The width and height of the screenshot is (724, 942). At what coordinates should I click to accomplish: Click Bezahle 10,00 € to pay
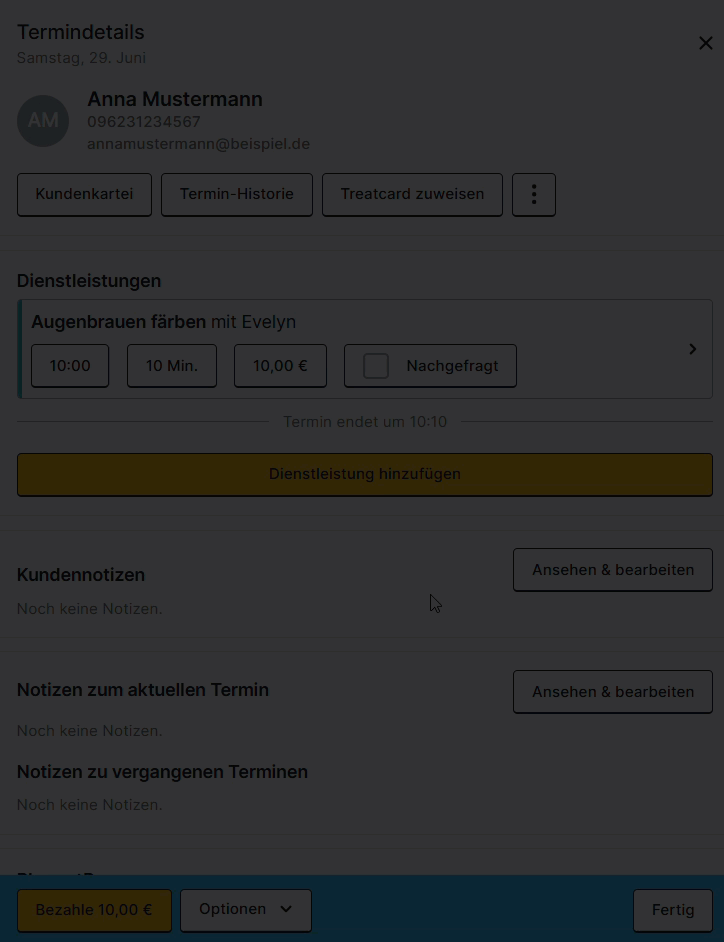coord(94,911)
